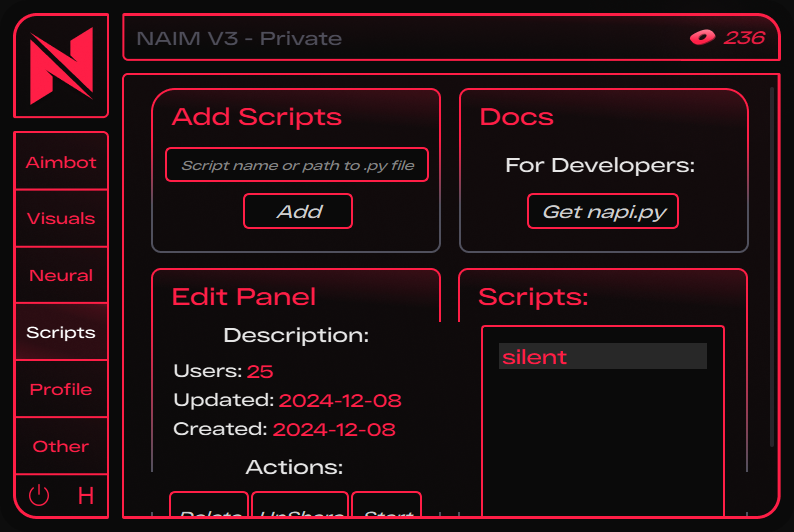Go to the Neural tab
Image resolution: width=794 pixels, height=532 pixels.
pos(61,275)
